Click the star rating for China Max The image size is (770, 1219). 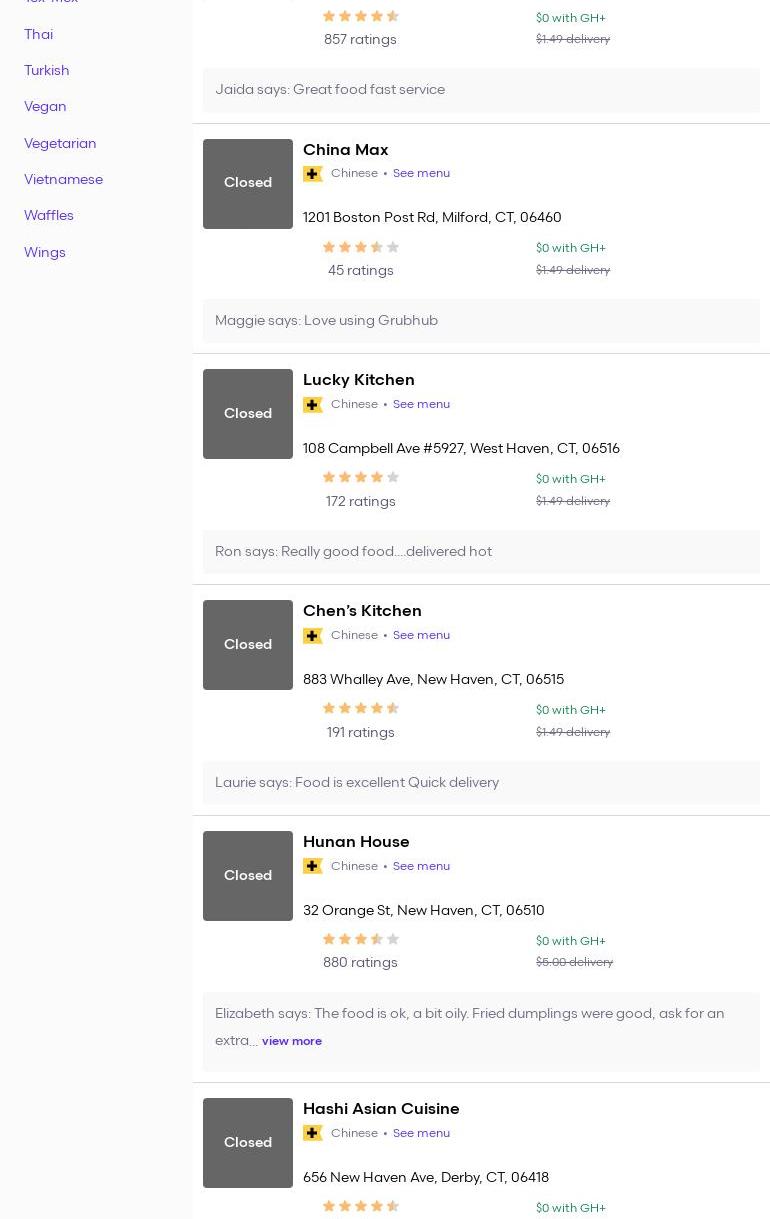coord(360,247)
